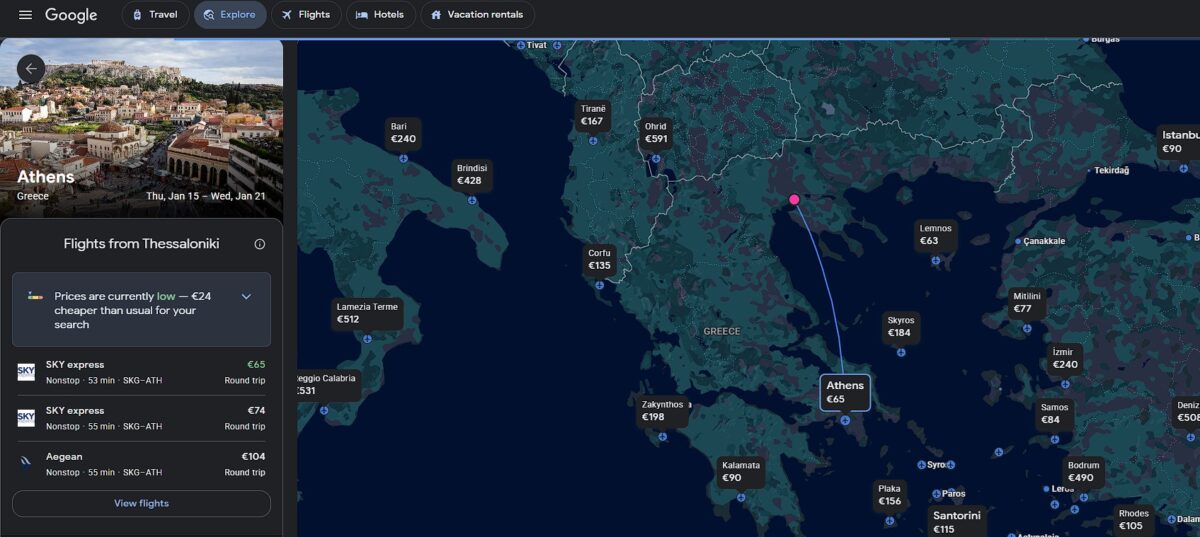The width and height of the screenshot is (1200, 537).
Task: Click the Brindisi airport pin
Action: (x=472, y=201)
